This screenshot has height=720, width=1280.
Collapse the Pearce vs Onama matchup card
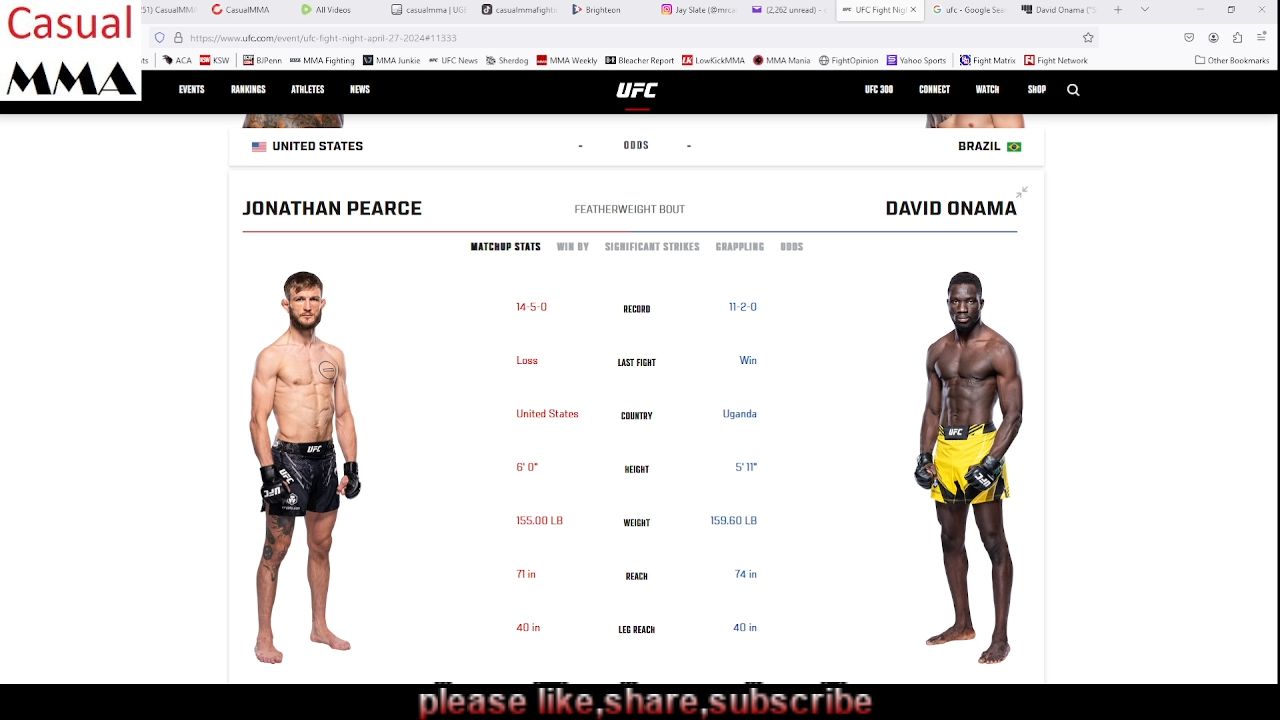pyautogui.click(x=1022, y=191)
